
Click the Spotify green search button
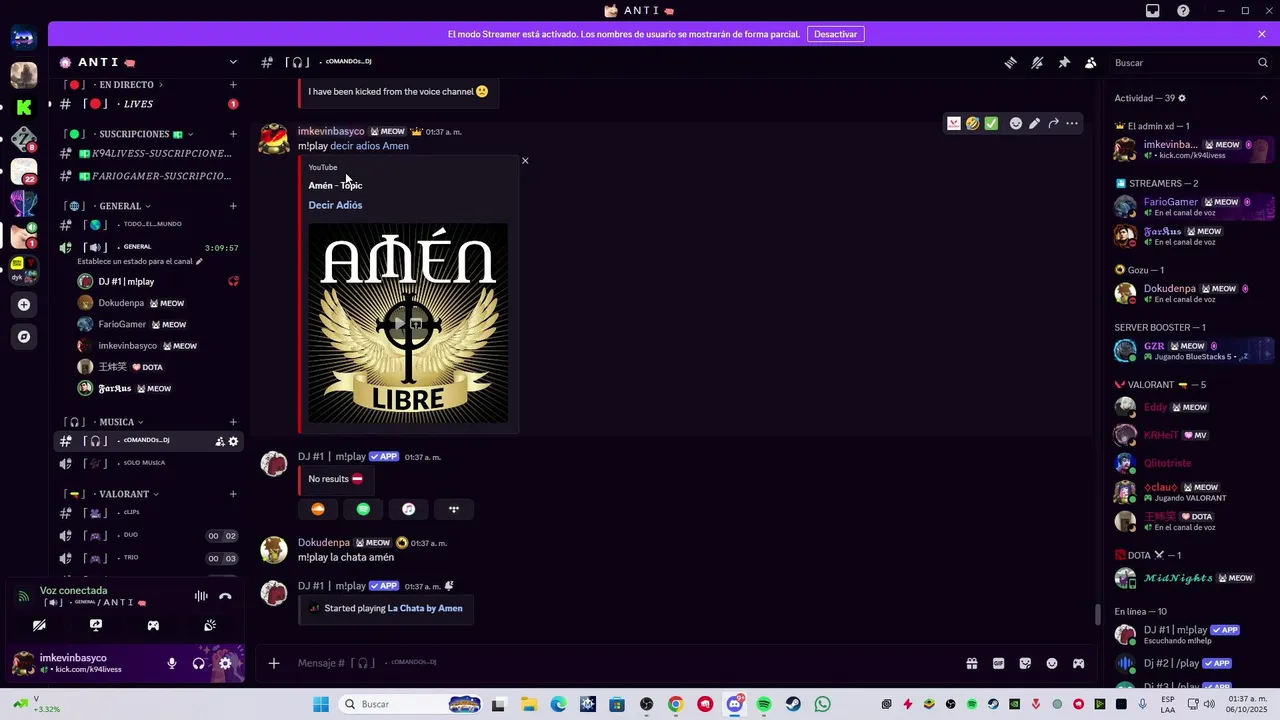point(363,509)
